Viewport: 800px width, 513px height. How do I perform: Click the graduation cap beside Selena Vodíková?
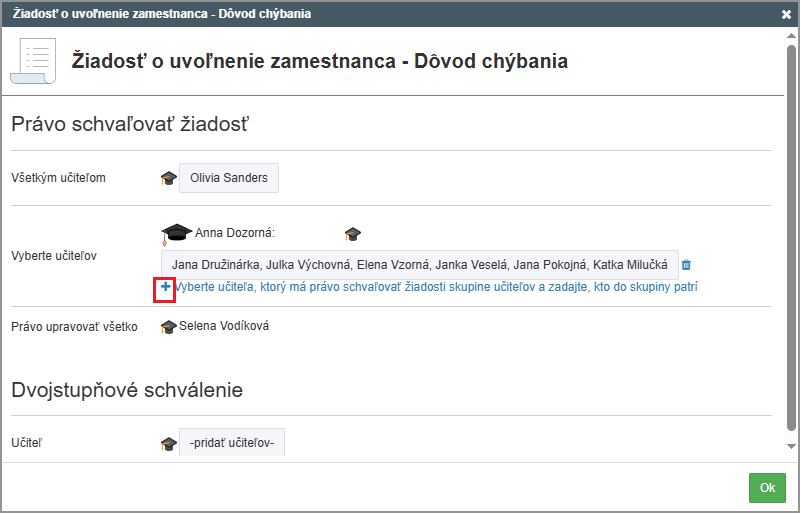click(168, 327)
